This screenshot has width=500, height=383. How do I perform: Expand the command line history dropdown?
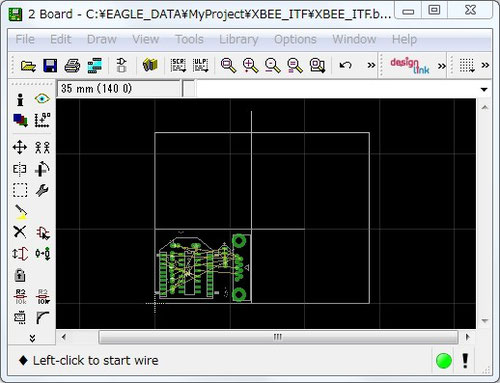pos(484,89)
